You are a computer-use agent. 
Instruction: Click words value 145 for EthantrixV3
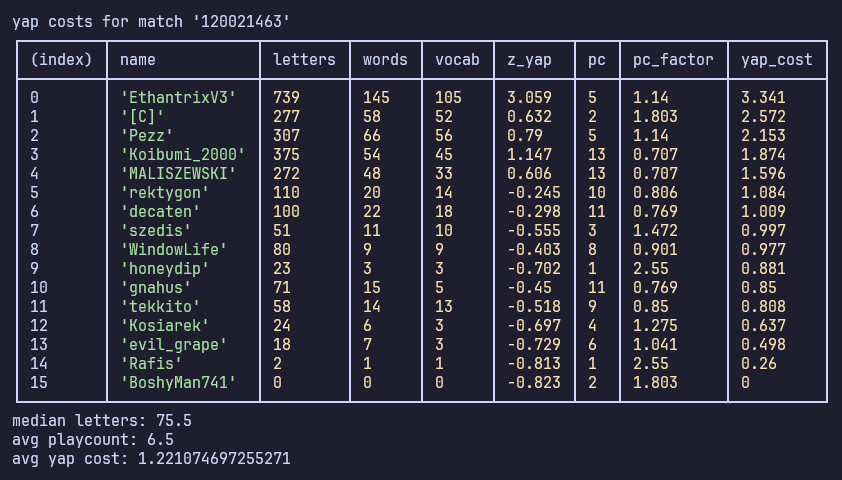tap(376, 97)
